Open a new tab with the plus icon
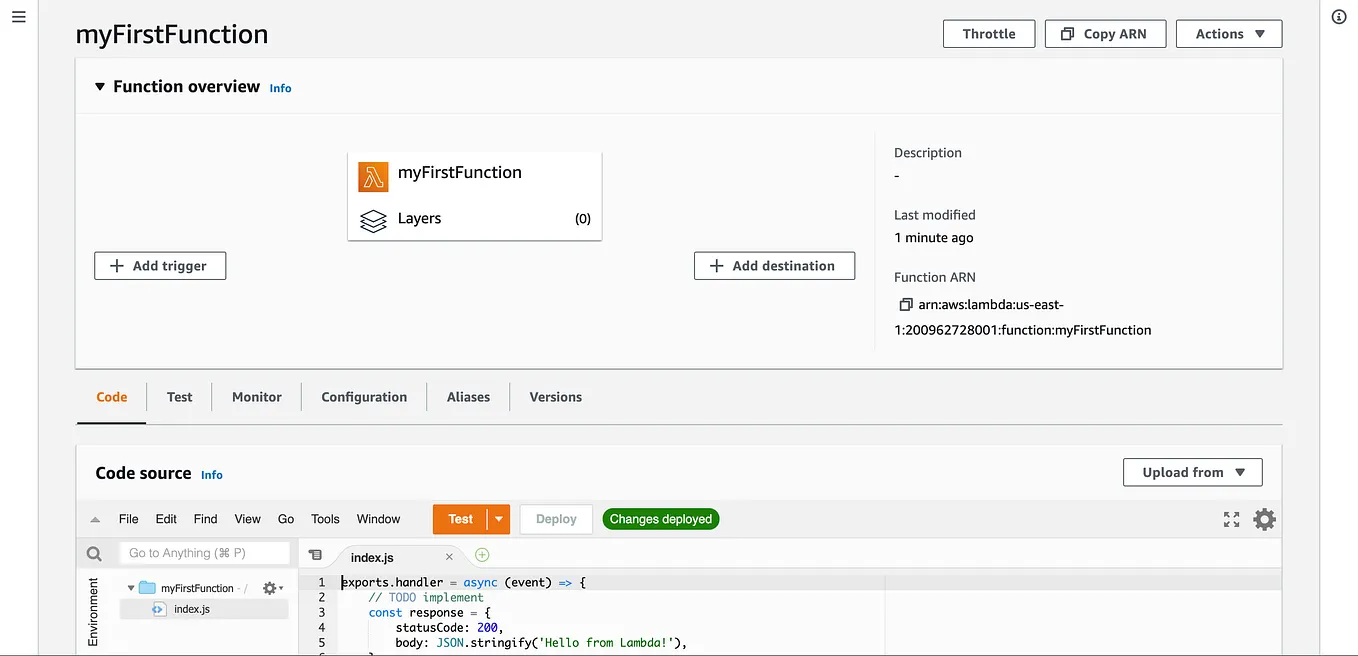 pyautogui.click(x=481, y=553)
